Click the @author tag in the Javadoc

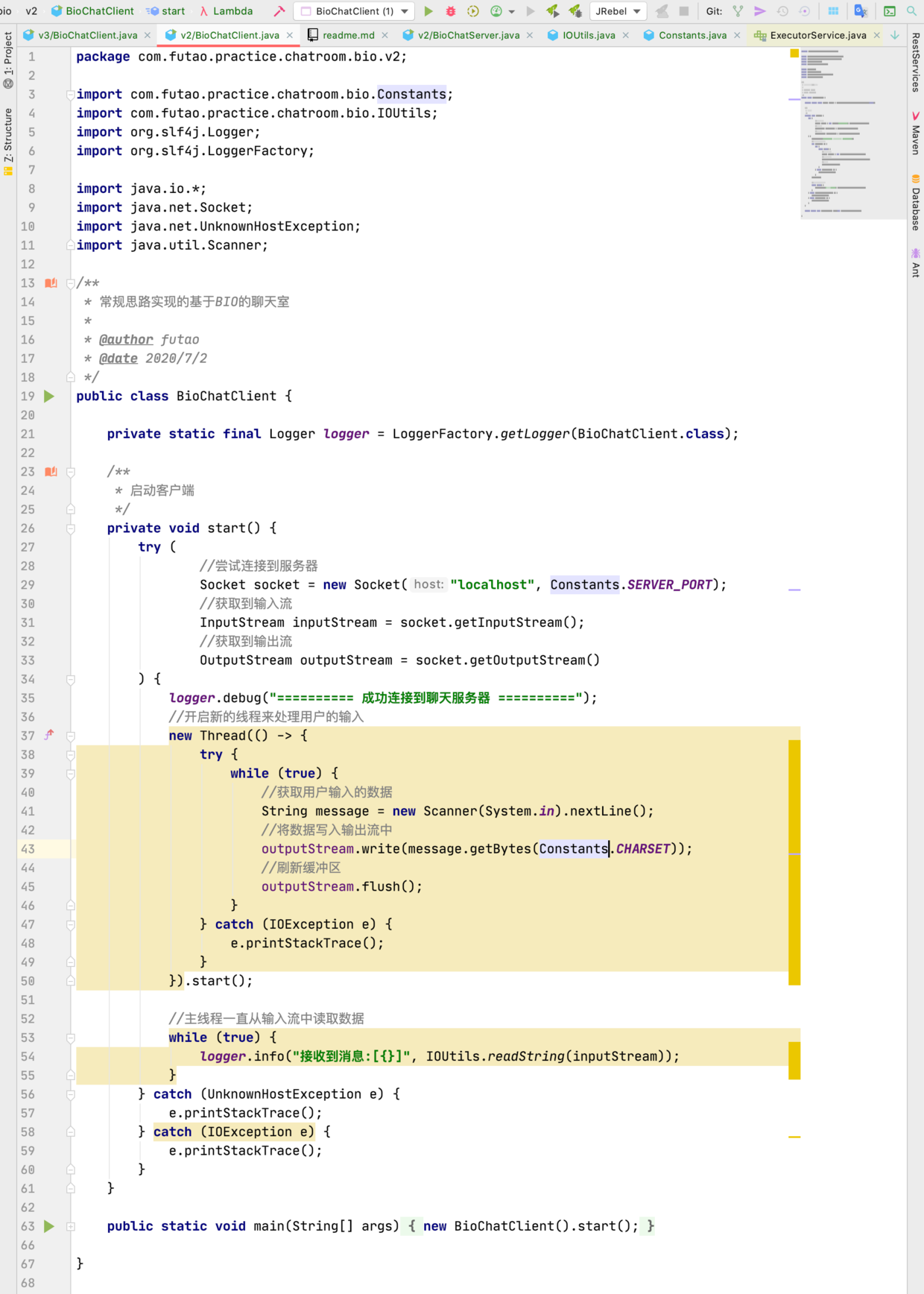tap(126, 340)
